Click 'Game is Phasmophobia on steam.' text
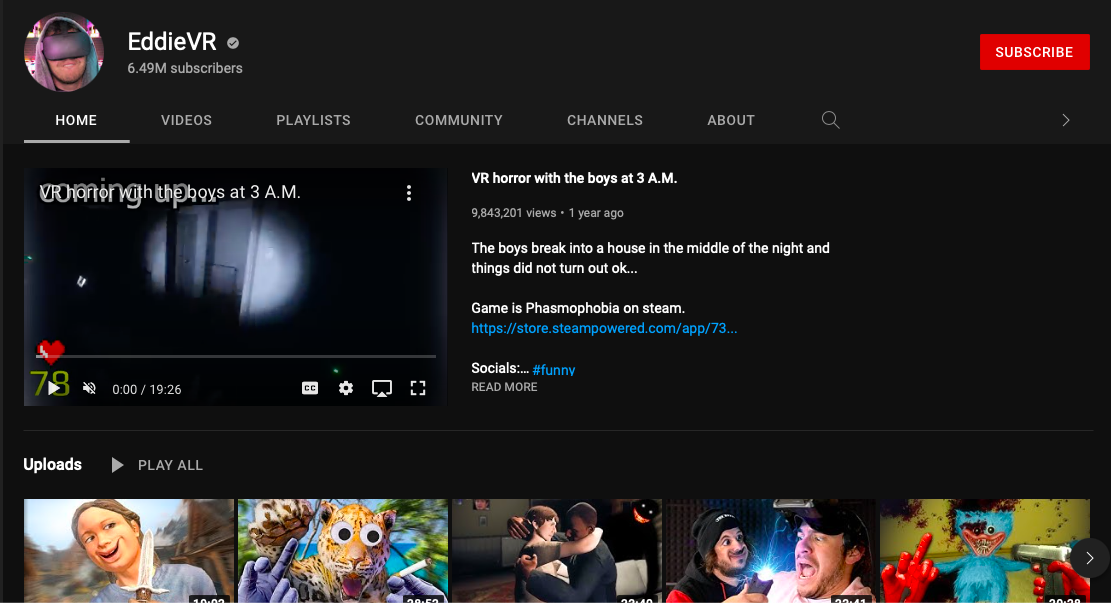 578,308
